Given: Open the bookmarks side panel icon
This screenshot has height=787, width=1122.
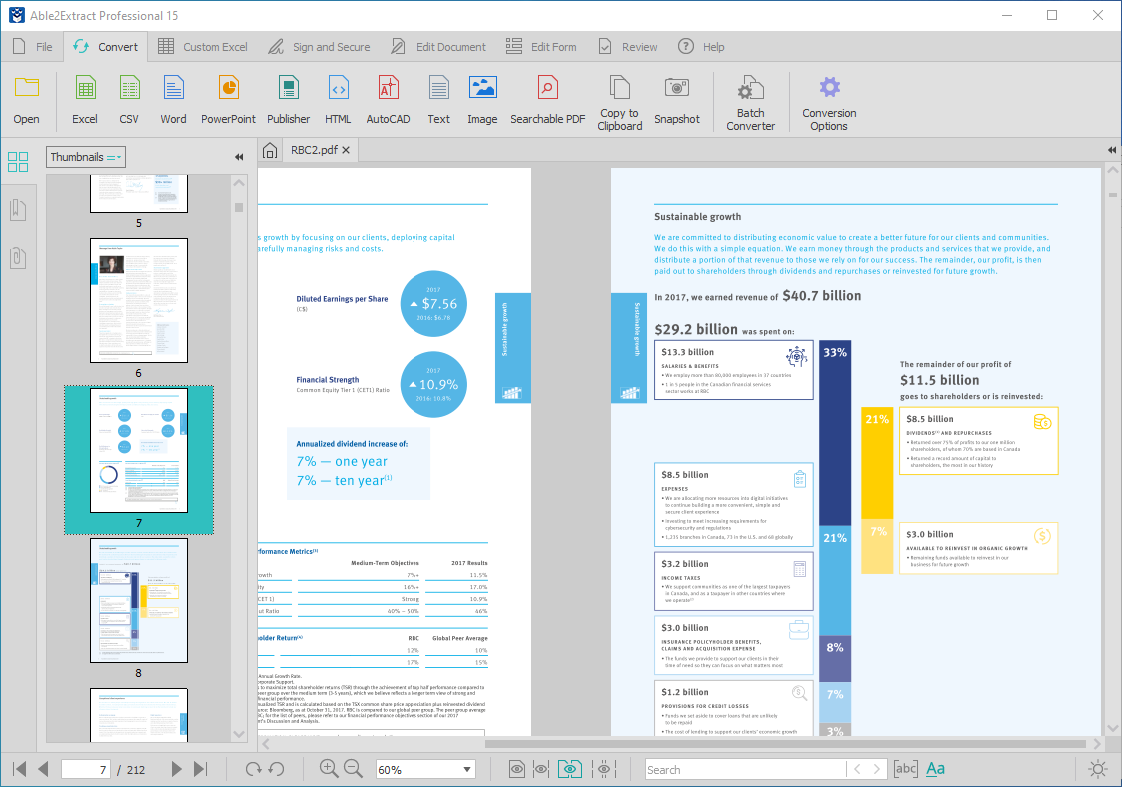Looking at the screenshot, I should 18,210.
